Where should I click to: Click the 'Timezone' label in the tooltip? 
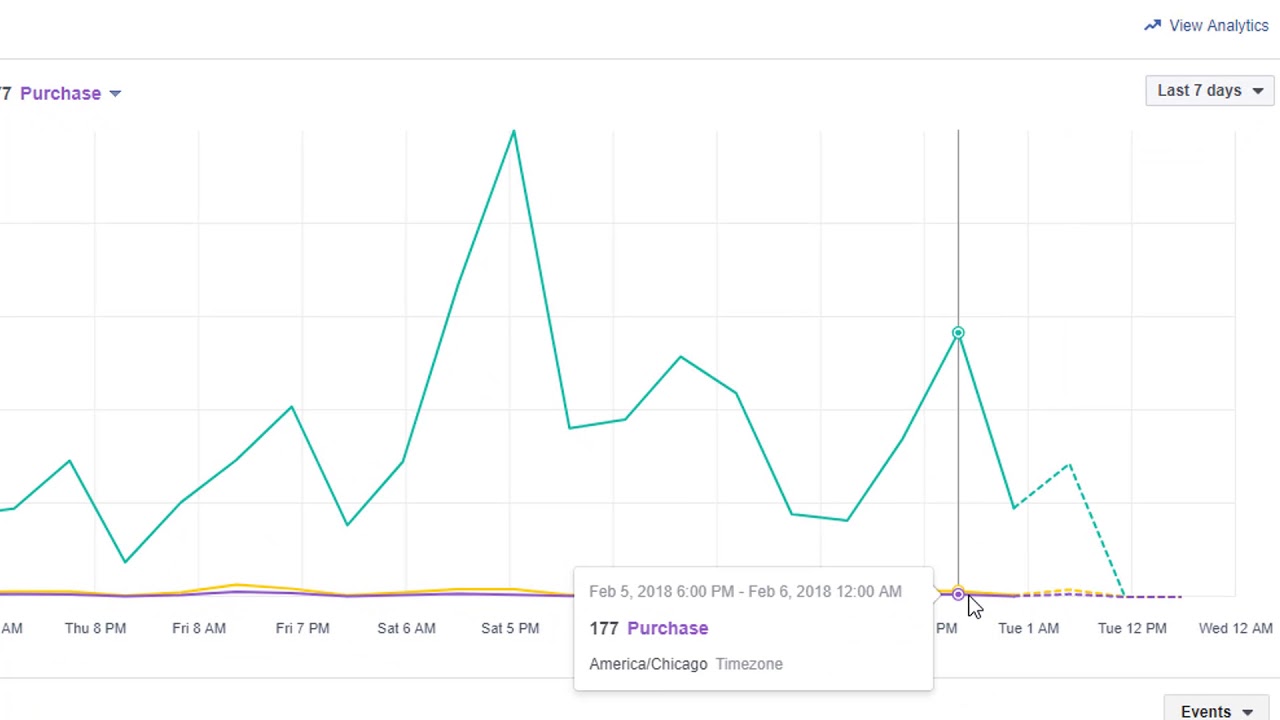(x=749, y=664)
